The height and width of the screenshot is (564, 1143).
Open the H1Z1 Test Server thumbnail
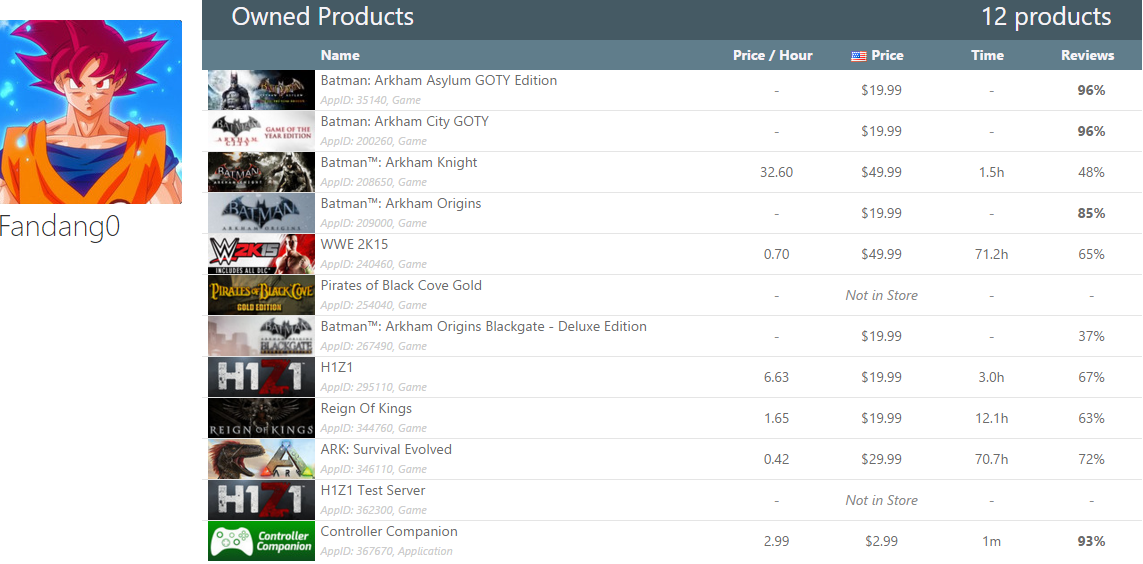261,501
